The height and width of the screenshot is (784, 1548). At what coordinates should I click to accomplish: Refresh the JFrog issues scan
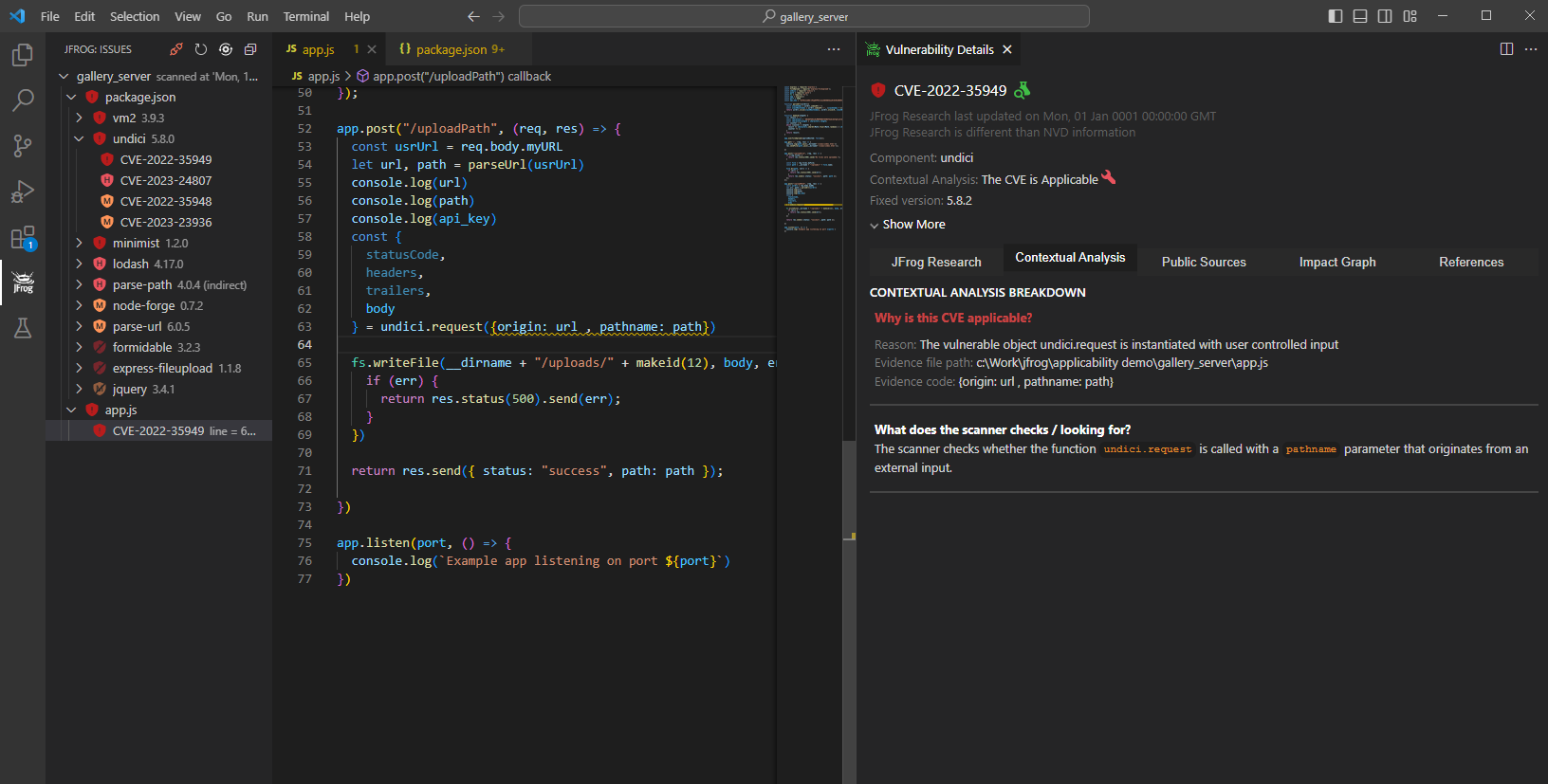(x=201, y=49)
